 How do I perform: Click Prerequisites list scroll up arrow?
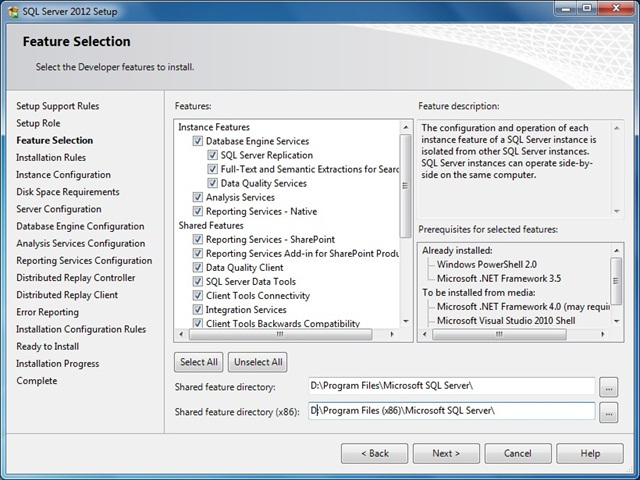point(617,250)
